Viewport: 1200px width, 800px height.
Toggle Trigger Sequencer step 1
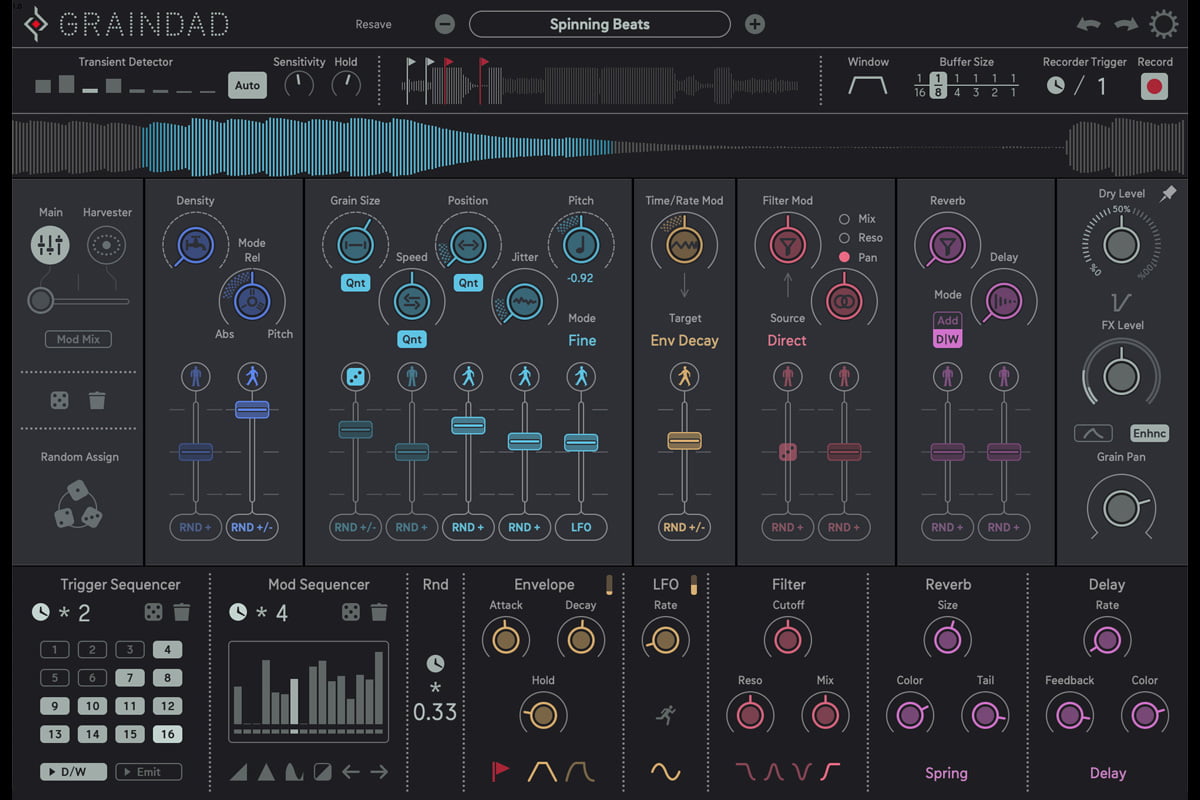[54, 649]
